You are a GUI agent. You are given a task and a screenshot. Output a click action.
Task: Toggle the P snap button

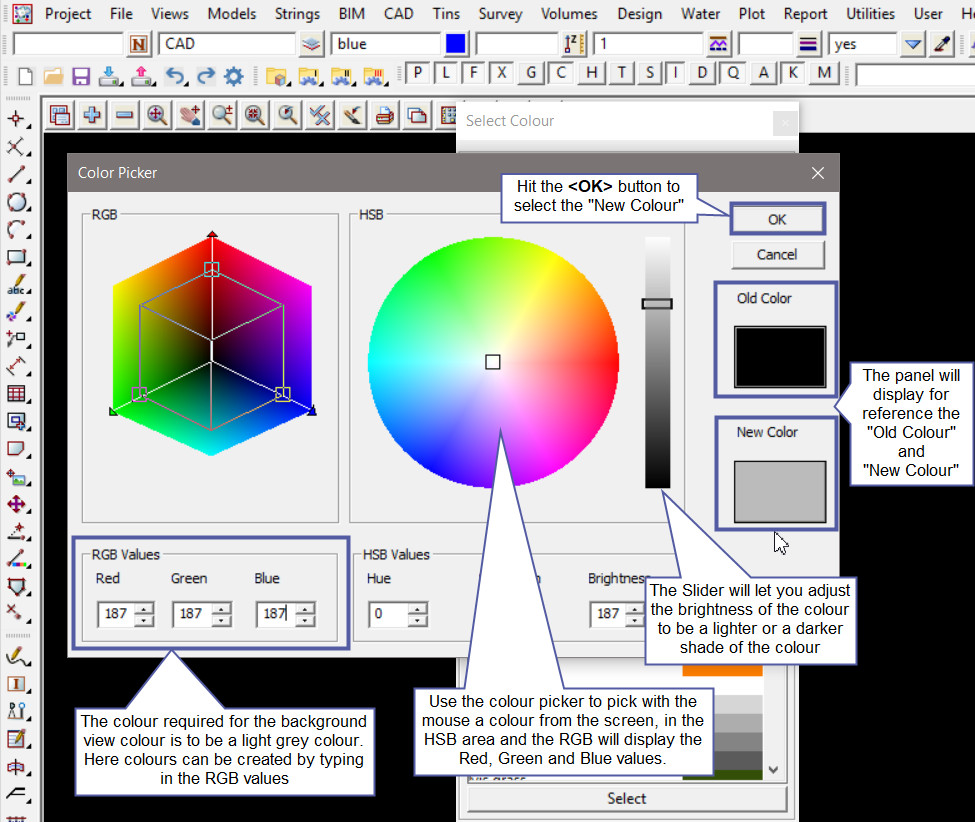(417, 73)
